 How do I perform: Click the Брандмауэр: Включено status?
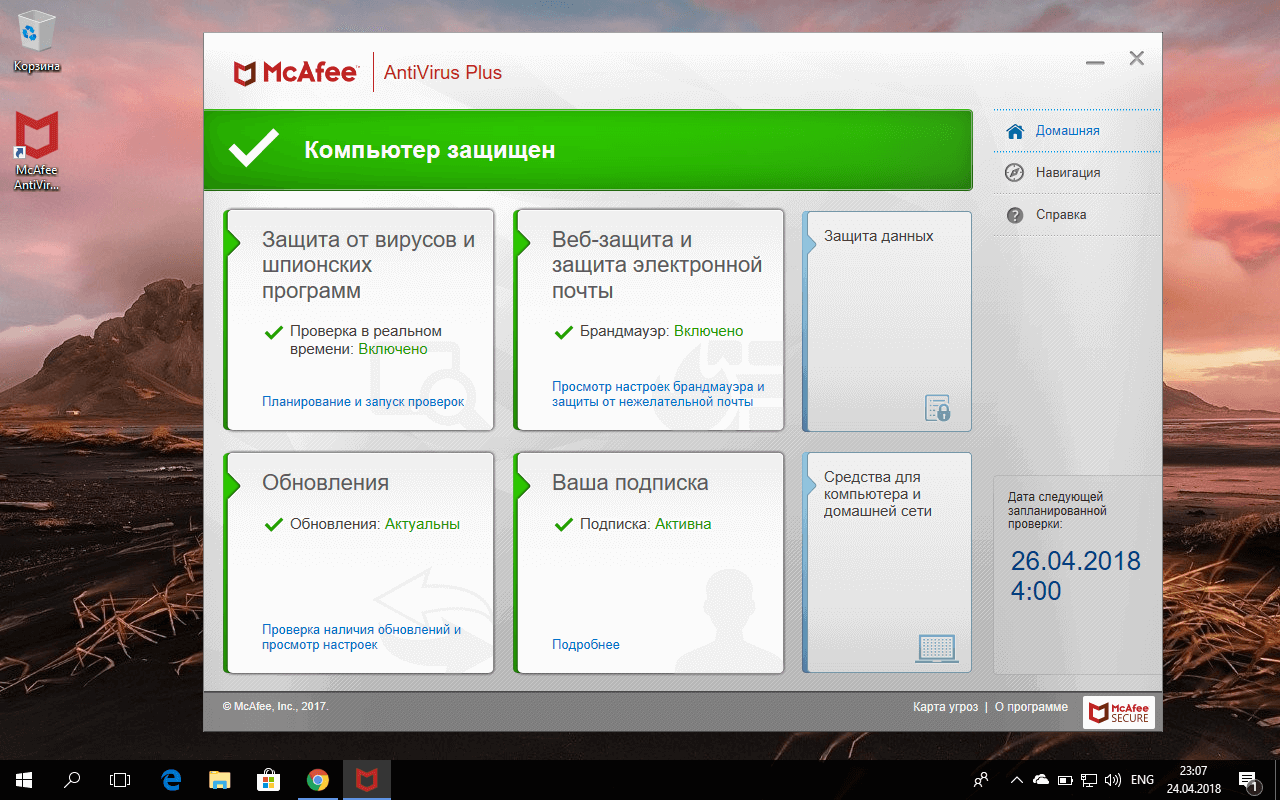pos(649,331)
